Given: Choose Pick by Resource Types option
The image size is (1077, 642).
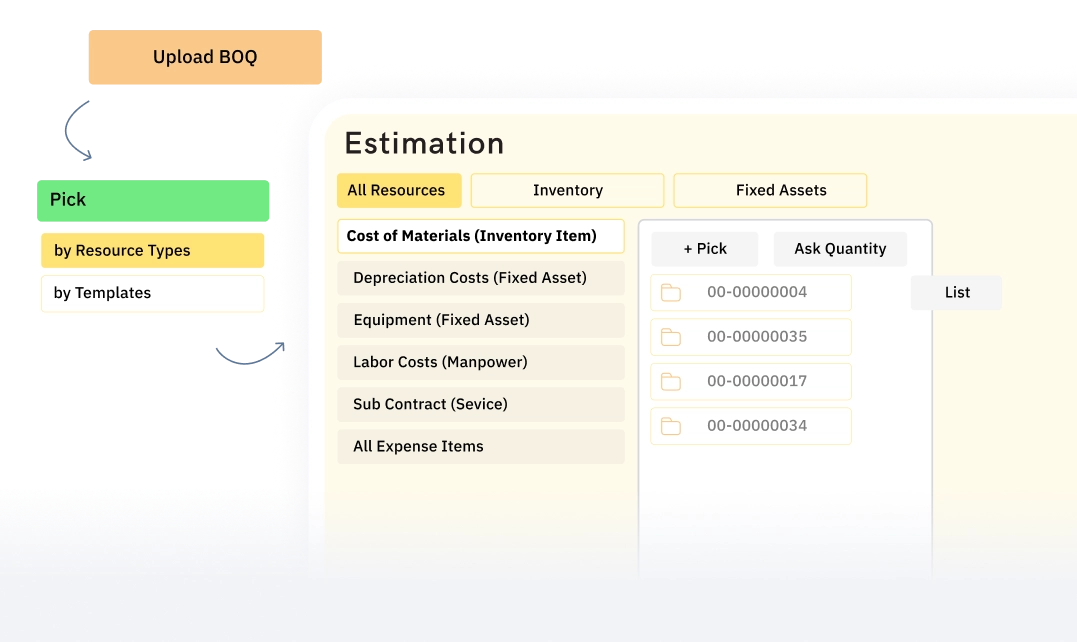Looking at the screenshot, I should pos(152,250).
